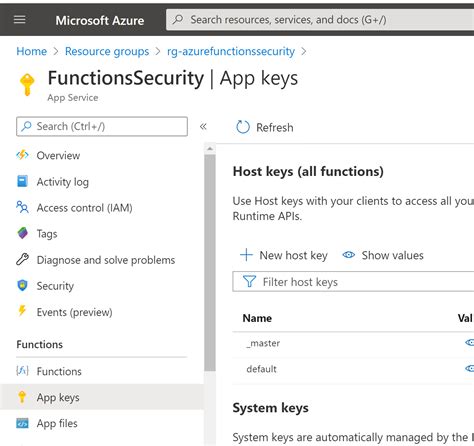Click the Activity log book icon
Screen dimensions: 474x446
pos(22,181)
